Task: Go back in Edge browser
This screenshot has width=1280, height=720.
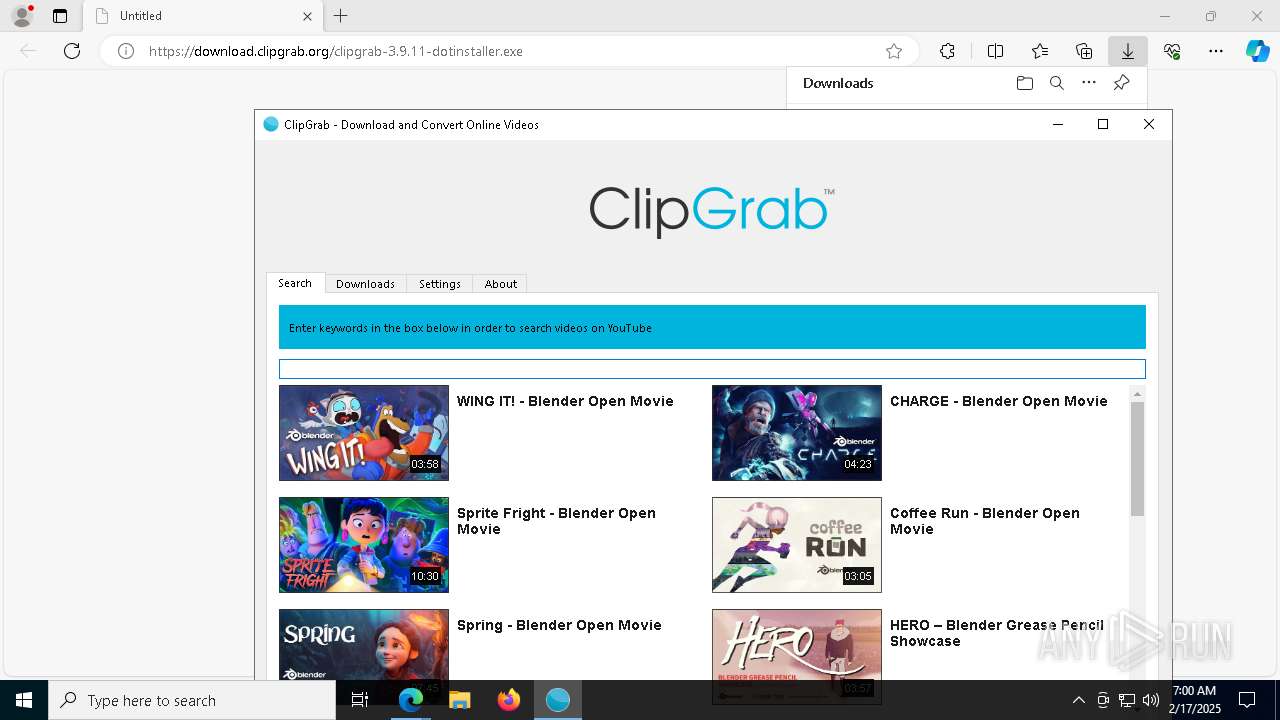Action: pos(28,51)
